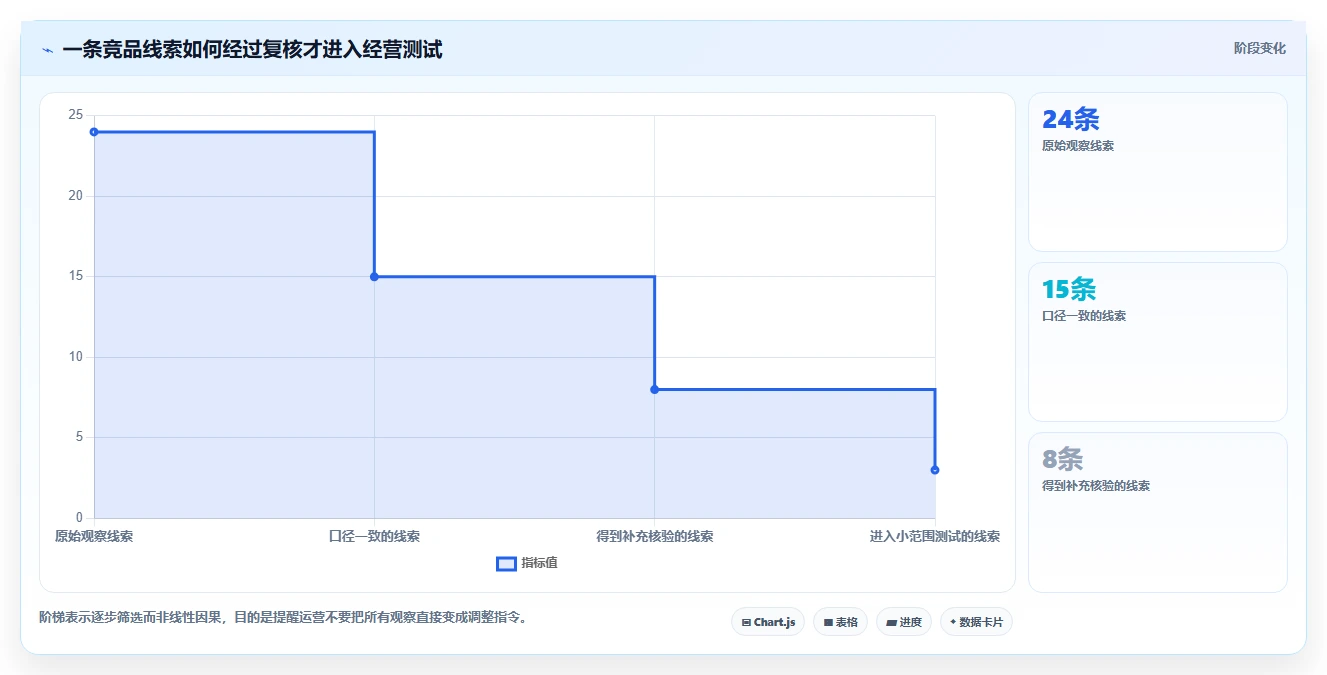Viewport: 1327px width, 675px height.
Task: Click the 原始观察线索 x-axis label
Action: point(94,536)
